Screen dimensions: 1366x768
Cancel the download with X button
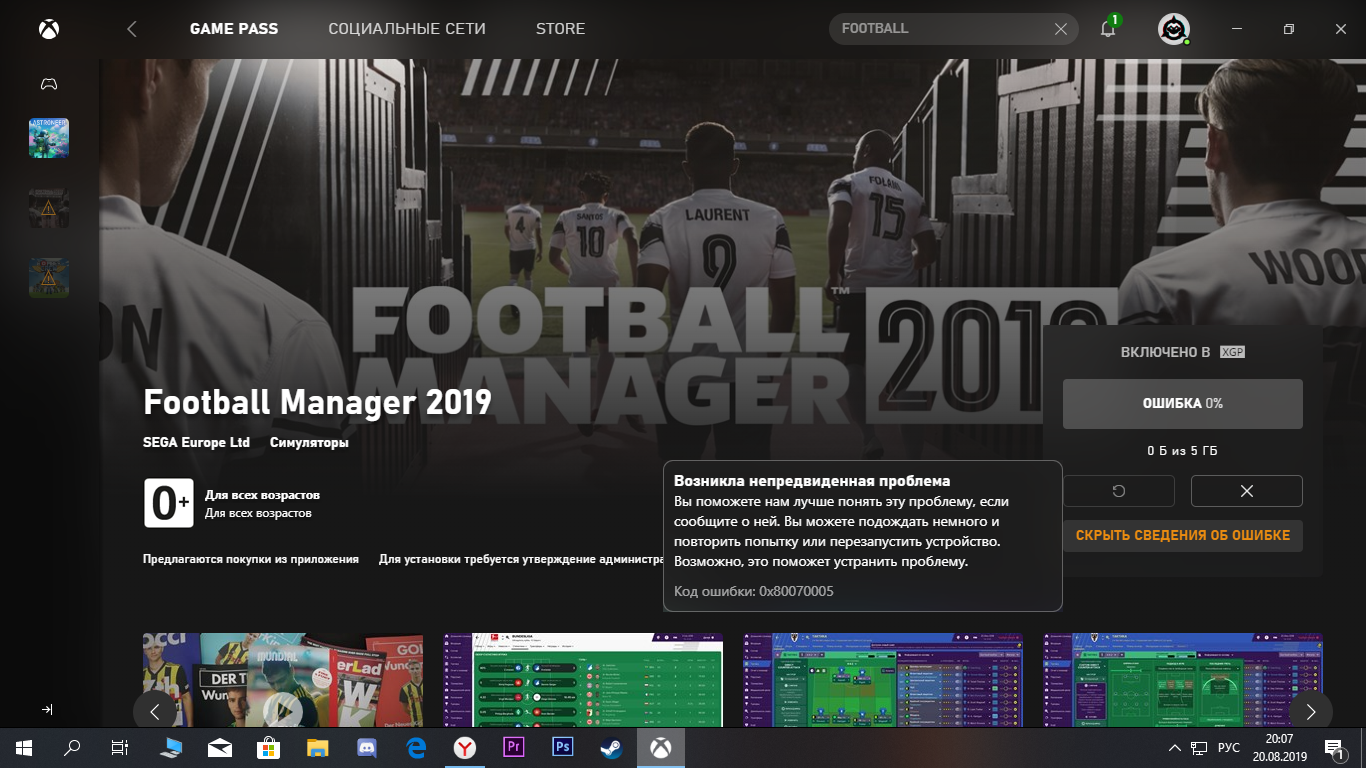click(x=1246, y=491)
